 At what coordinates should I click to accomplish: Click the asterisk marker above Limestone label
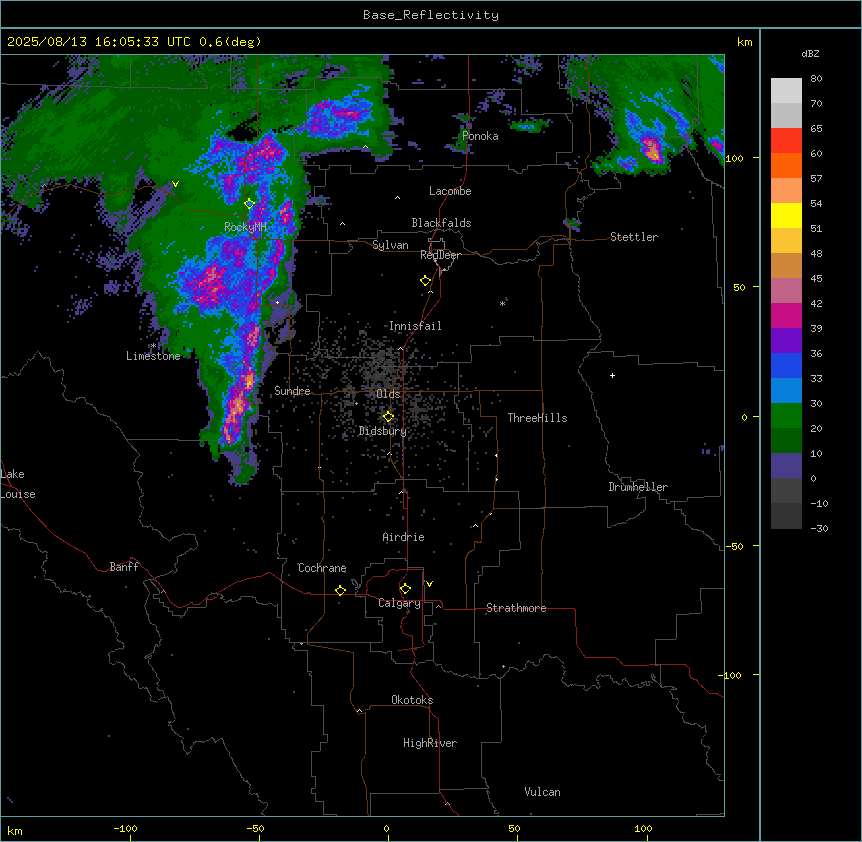tap(153, 346)
